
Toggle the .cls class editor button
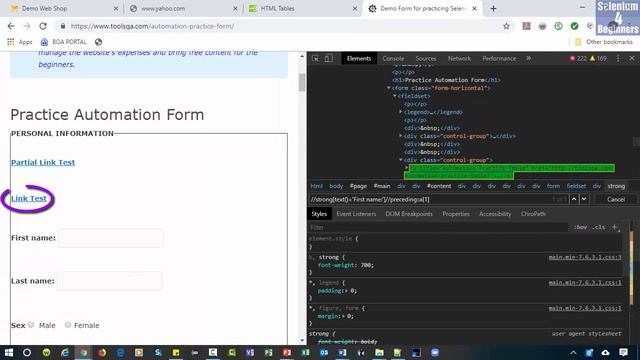coord(599,227)
